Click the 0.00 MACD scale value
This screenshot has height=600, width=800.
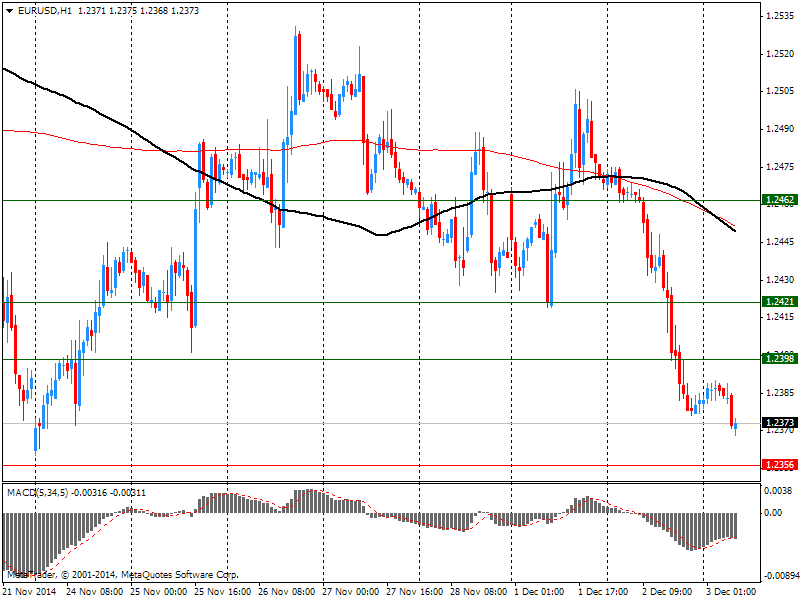click(773, 513)
